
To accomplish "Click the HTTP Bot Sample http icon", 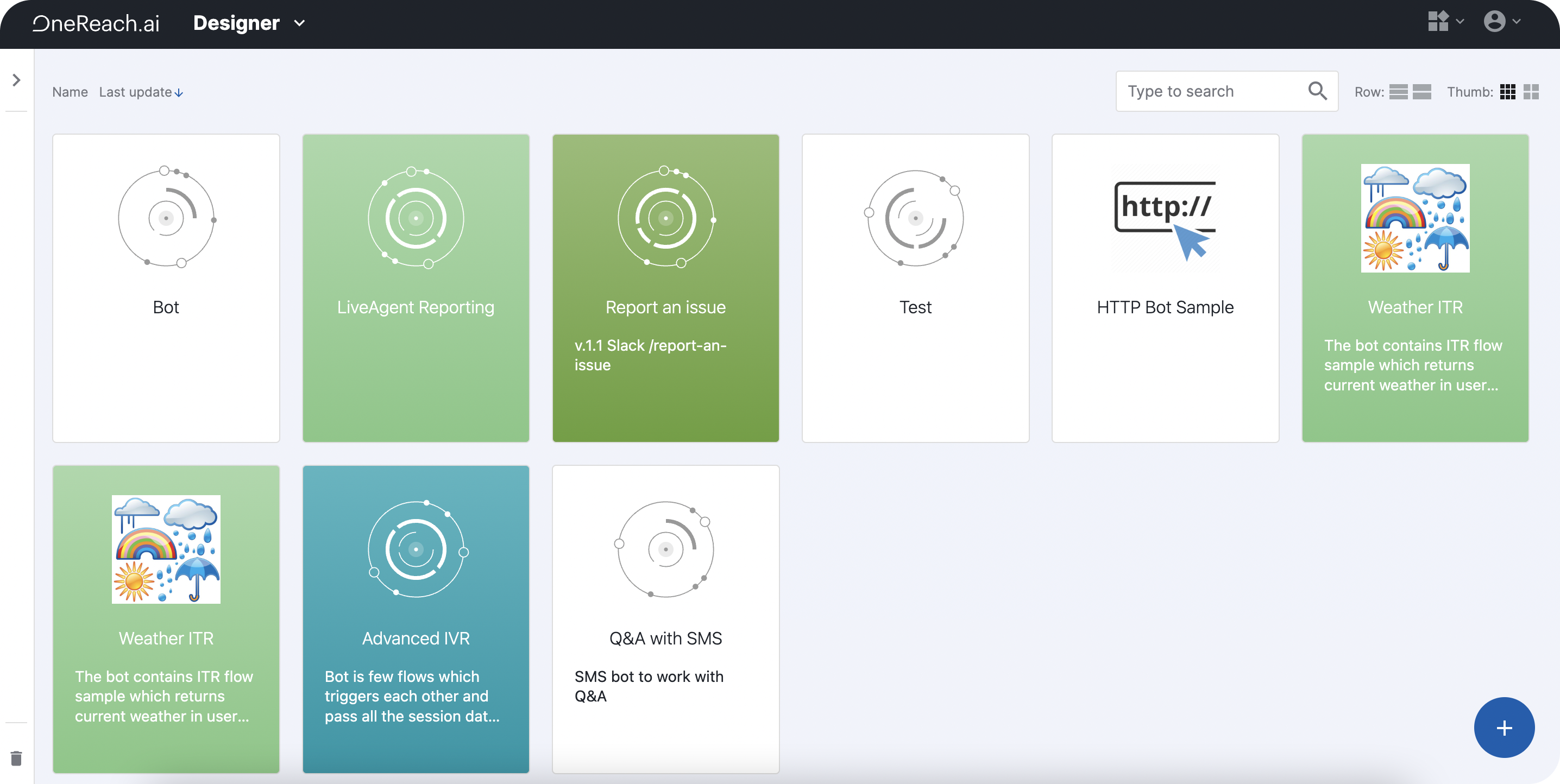I will tap(1165, 219).
